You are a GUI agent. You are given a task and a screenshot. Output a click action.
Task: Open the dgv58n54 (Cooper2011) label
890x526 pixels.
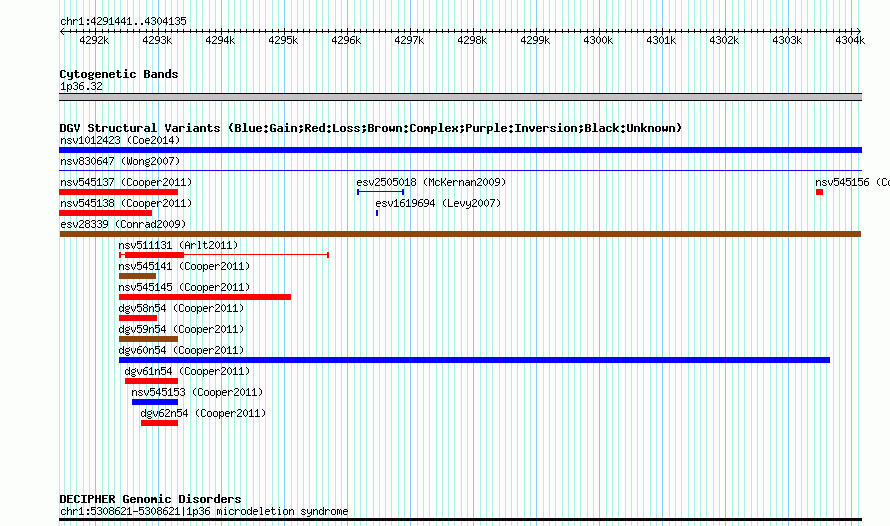tap(181, 308)
